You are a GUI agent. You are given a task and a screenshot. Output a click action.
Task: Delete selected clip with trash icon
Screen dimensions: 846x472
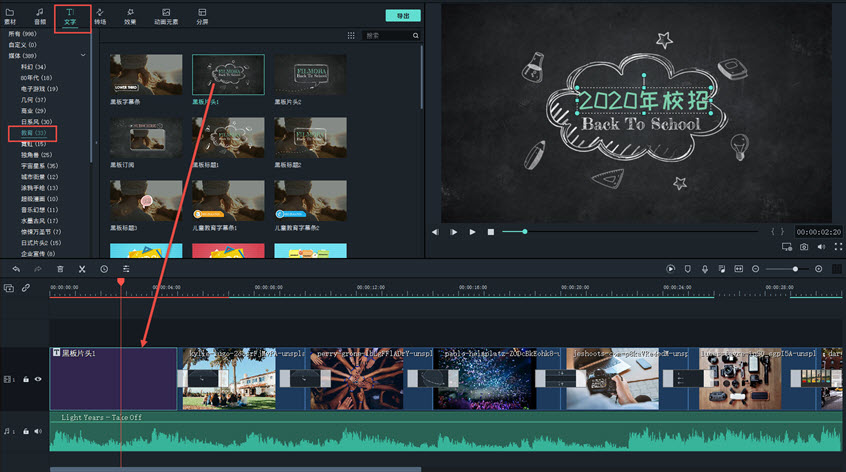click(60, 269)
